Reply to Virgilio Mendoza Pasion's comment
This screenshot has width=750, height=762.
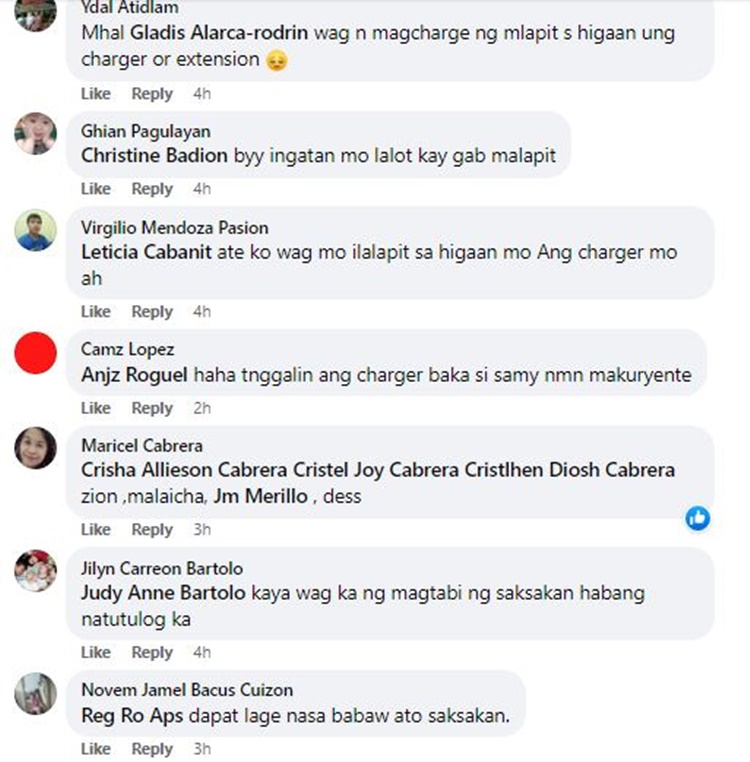click(x=152, y=312)
